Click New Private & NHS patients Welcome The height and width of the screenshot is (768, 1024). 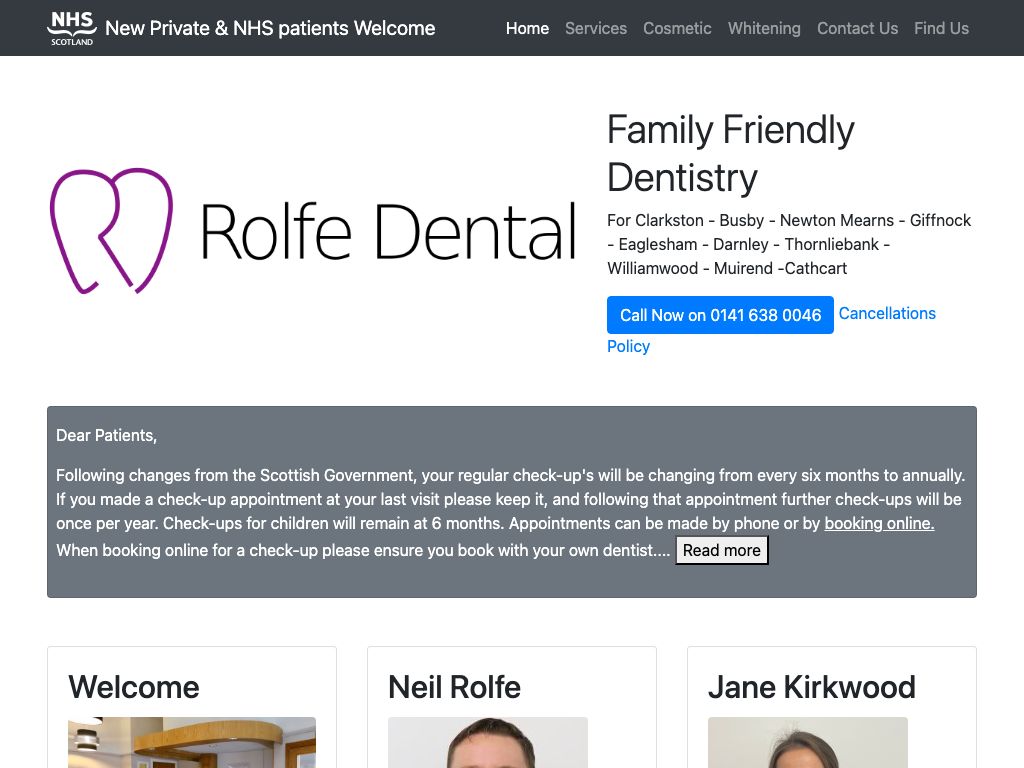(x=270, y=28)
